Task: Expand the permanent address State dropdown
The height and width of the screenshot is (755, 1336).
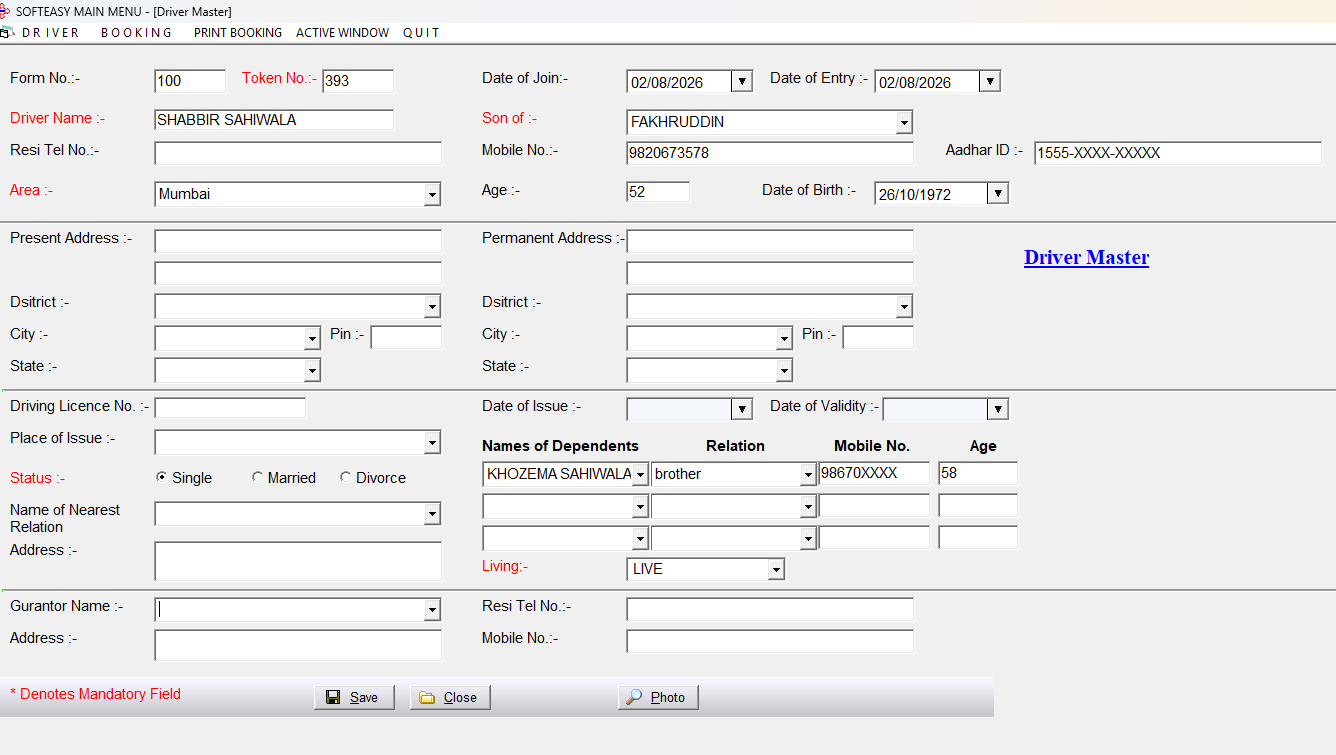Action: 784,371
